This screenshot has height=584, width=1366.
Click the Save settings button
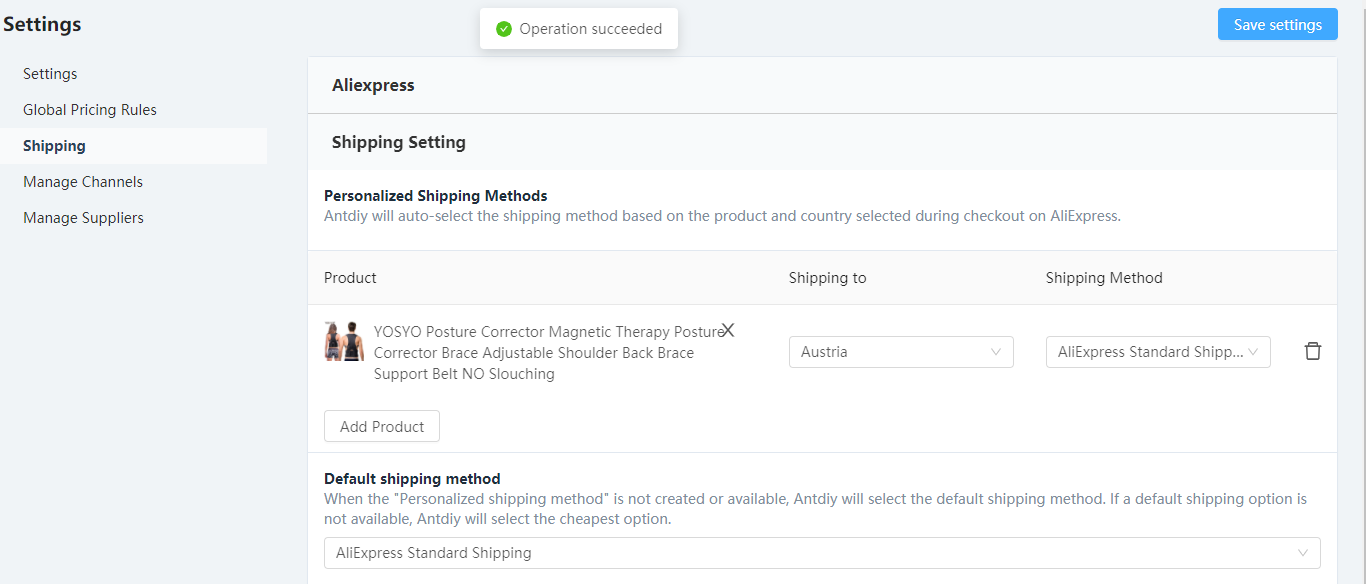click(1277, 25)
